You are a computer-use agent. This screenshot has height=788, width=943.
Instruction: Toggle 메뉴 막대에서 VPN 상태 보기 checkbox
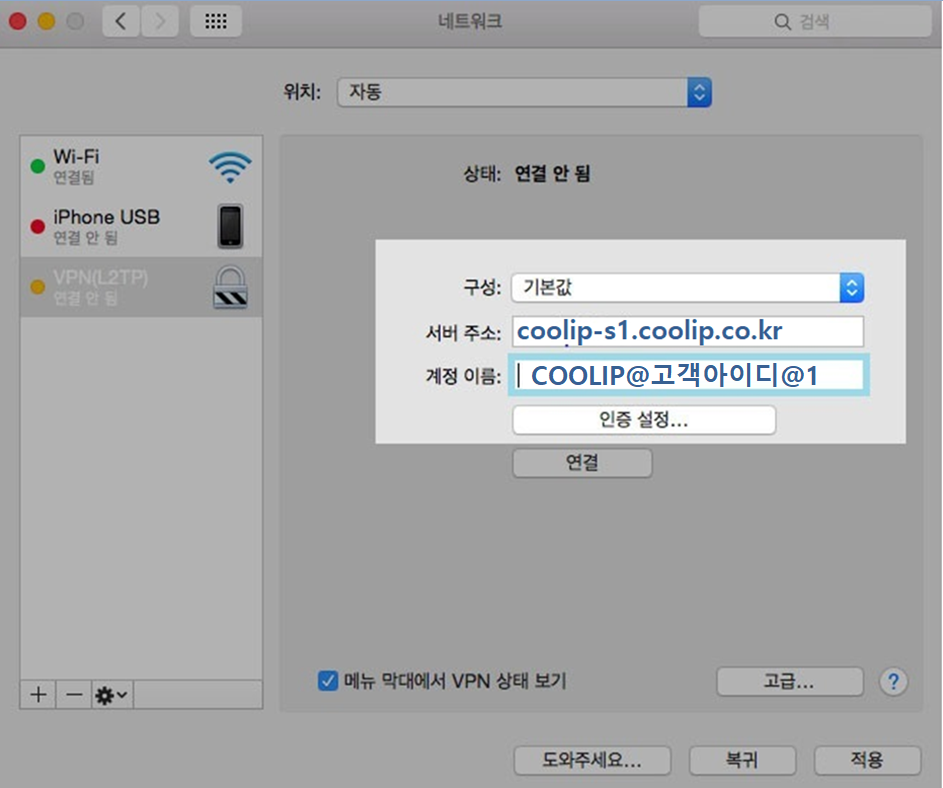[x=328, y=681]
